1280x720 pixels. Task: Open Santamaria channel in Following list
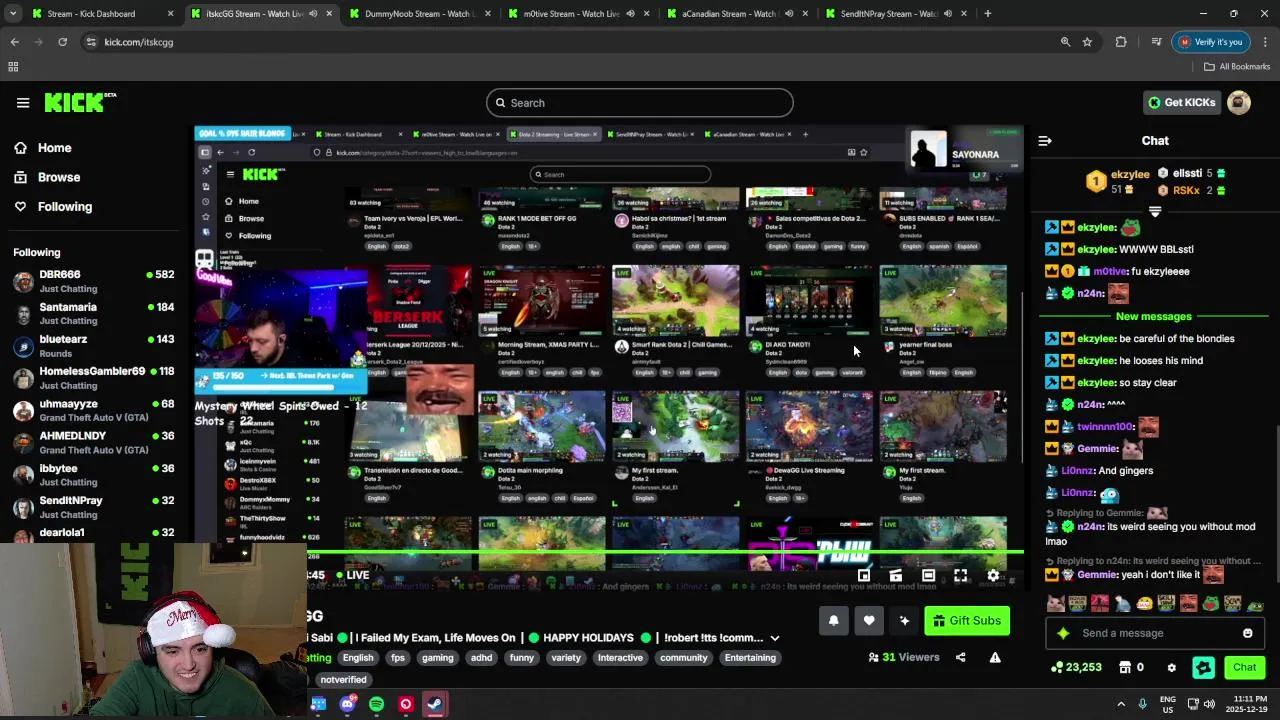click(95, 313)
